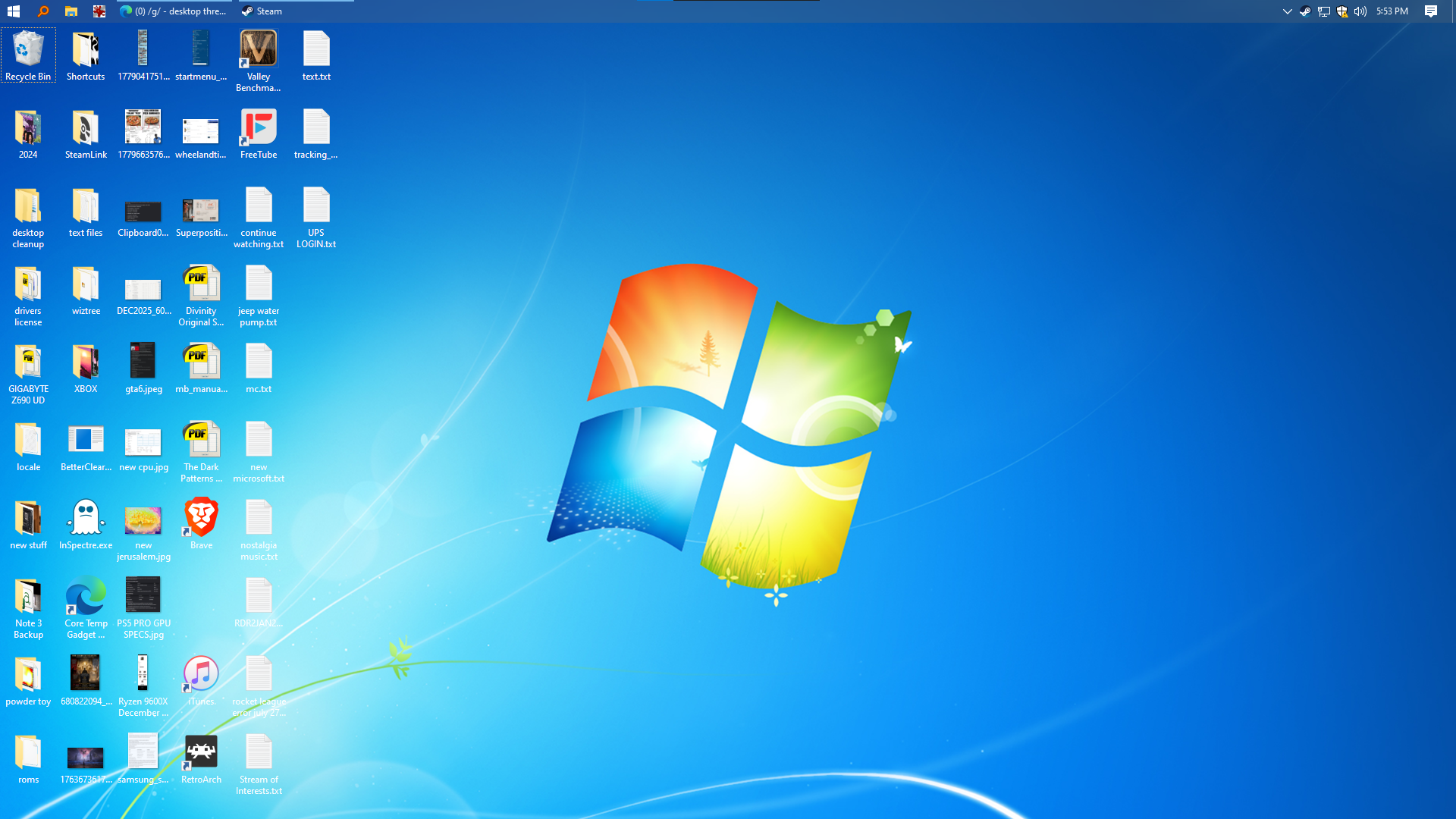Select the 680822094_ image file
Viewport: 1456px width, 819px height.
(86, 681)
